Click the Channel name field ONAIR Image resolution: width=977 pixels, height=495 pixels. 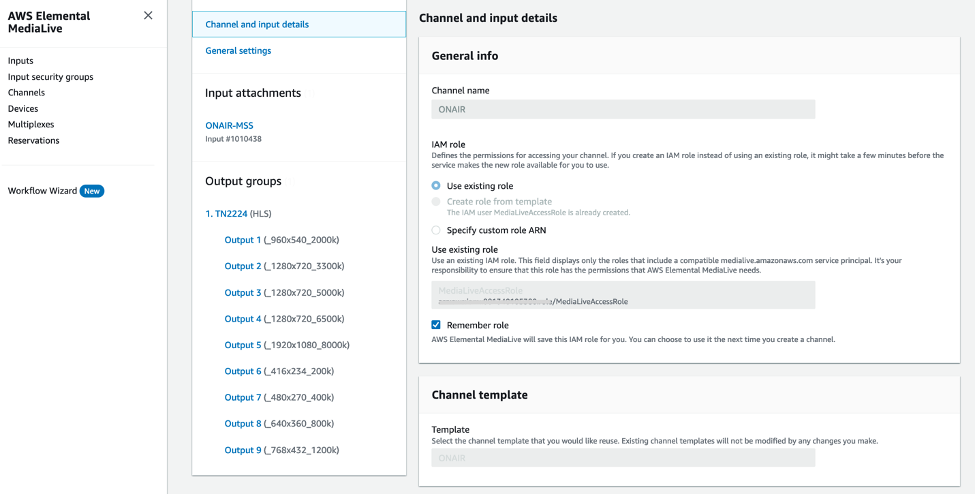pyautogui.click(x=623, y=109)
